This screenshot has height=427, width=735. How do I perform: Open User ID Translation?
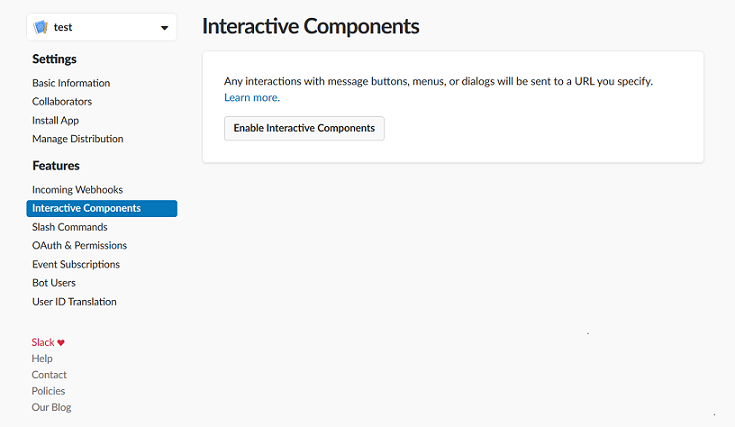click(x=74, y=301)
